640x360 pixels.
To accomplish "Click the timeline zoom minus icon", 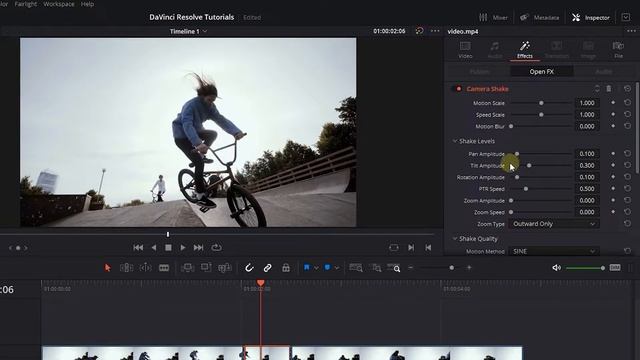I will (411, 268).
